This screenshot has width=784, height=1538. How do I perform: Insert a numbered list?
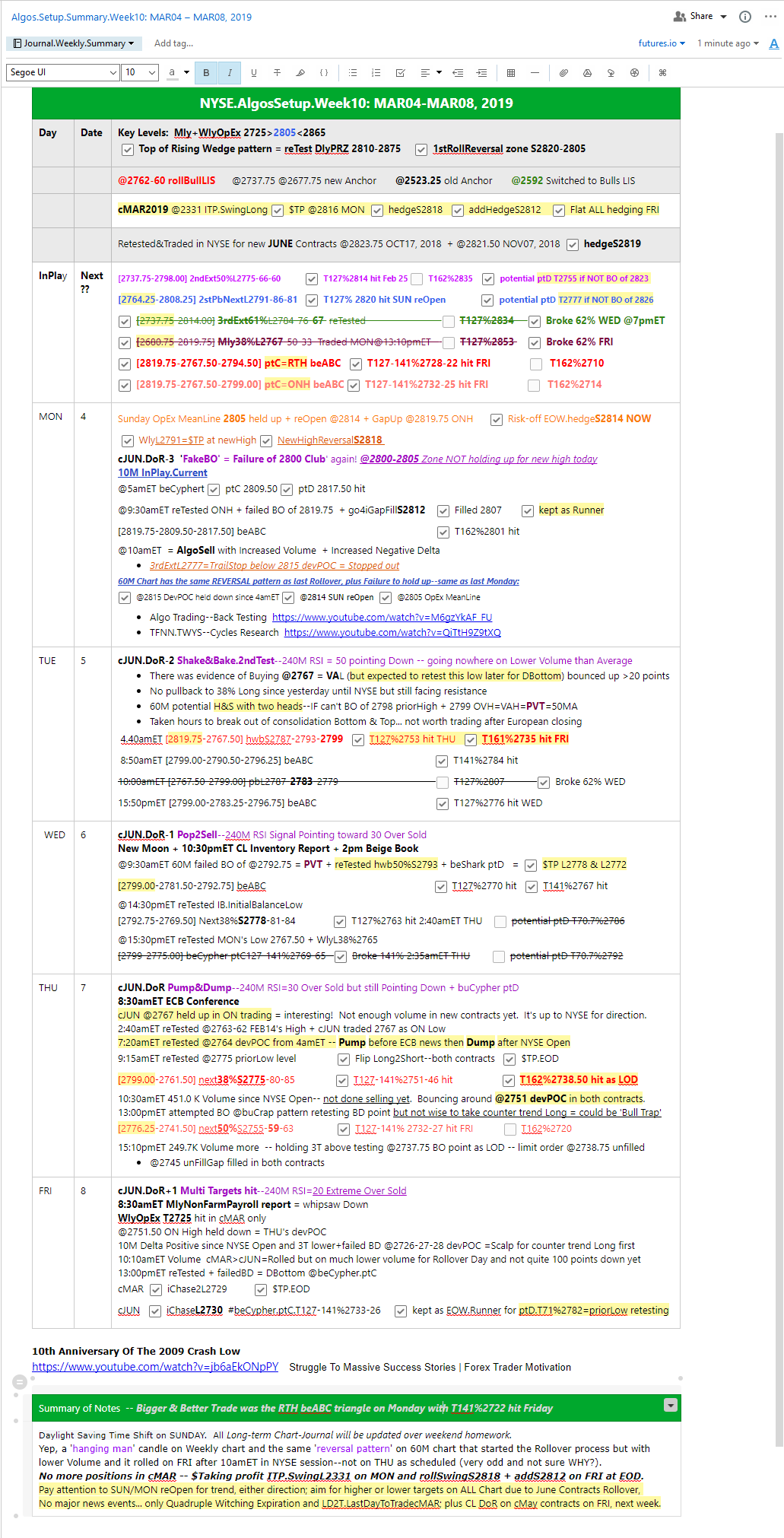tap(376, 73)
